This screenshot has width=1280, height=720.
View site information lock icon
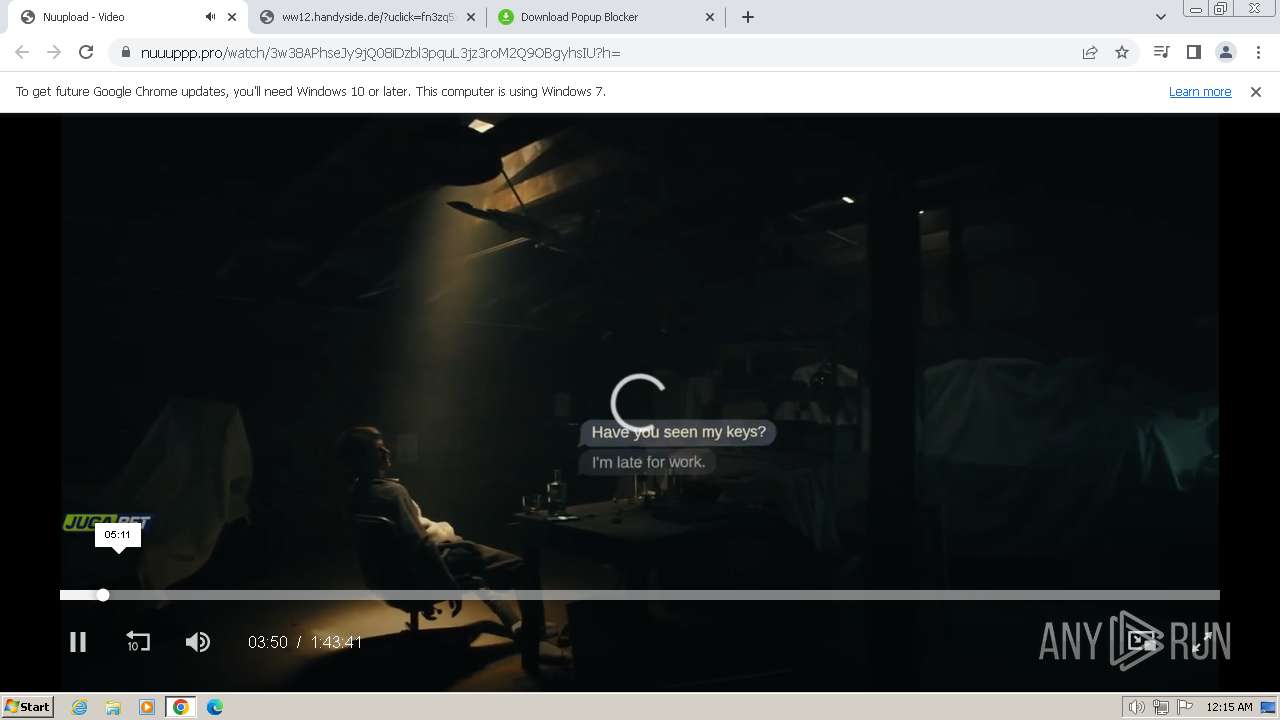point(125,52)
